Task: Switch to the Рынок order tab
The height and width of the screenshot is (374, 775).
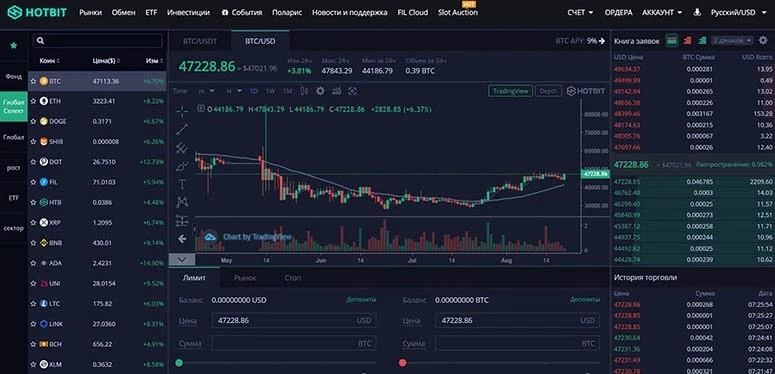Action: [x=245, y=278]
